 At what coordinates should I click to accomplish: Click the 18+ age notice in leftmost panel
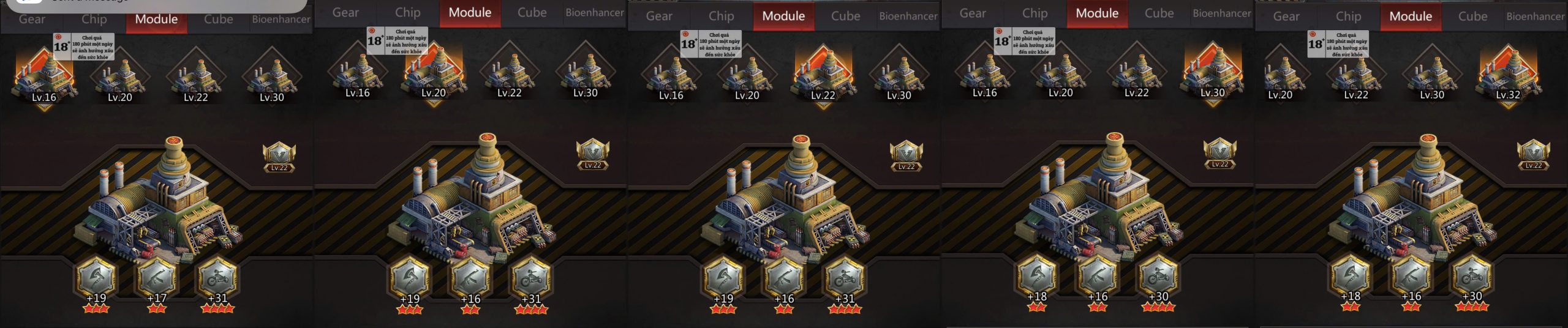84,47
